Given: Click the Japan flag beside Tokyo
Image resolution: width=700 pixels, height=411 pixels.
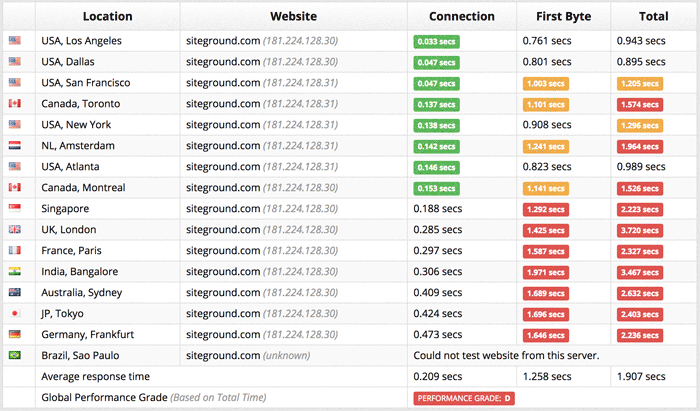Looking at the screenshot, I should click(x=15, y=313).
